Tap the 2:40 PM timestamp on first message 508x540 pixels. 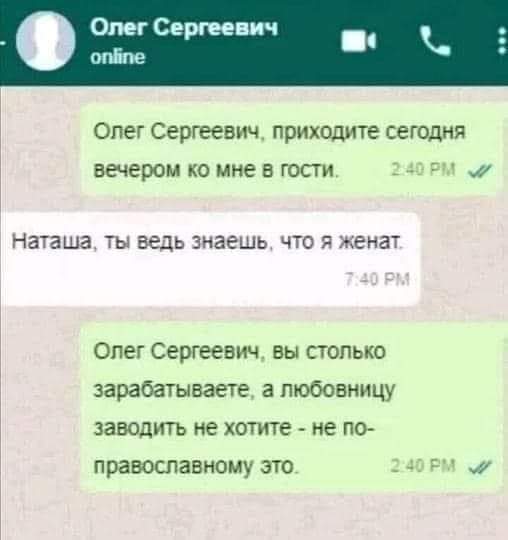424,169
